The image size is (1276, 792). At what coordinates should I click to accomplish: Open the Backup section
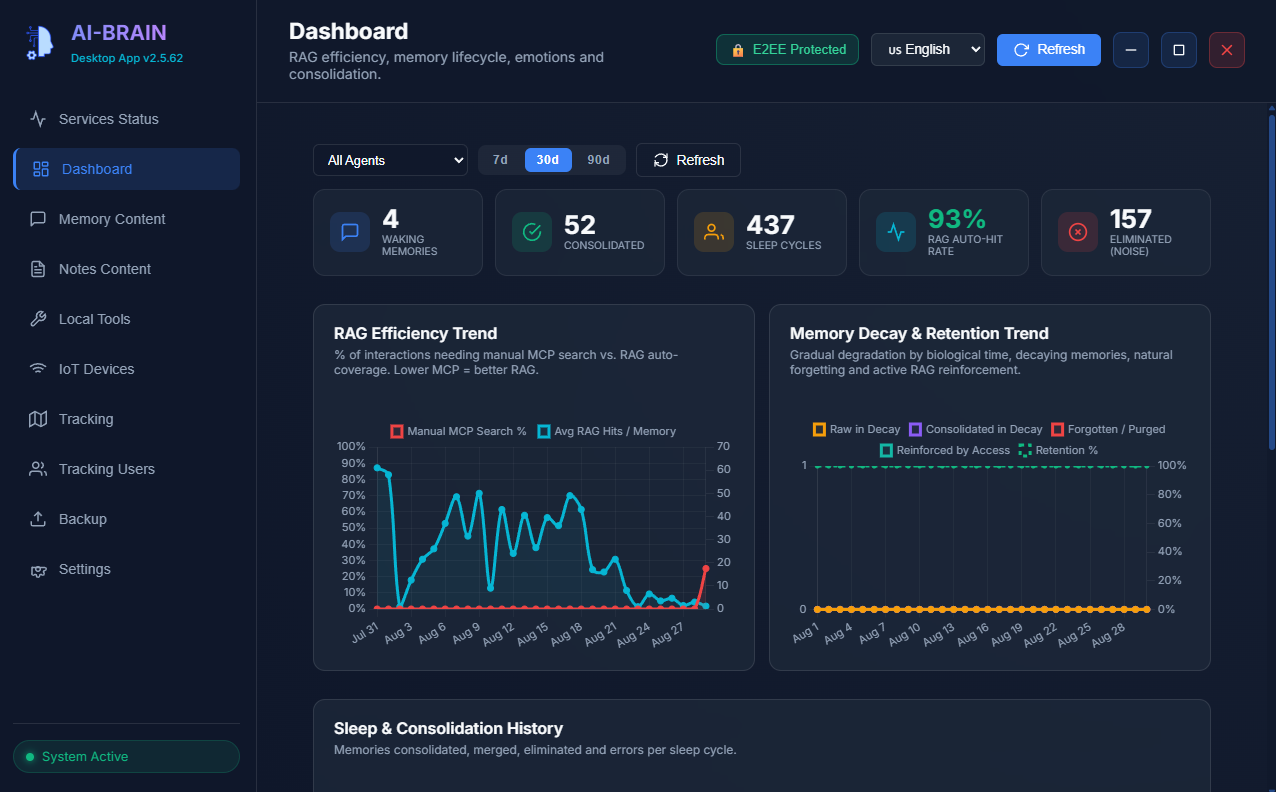coord(126,519)
